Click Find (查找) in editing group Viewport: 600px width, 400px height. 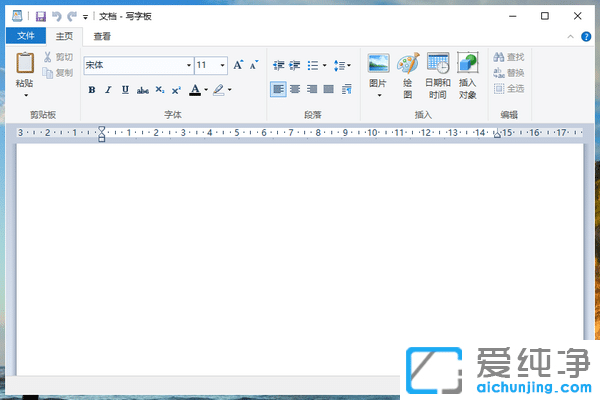(509, 57)
